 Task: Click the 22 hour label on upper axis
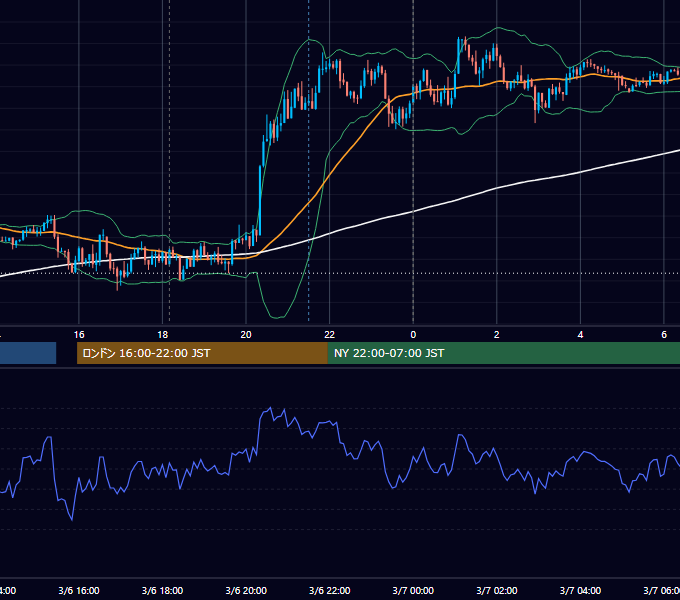point(330,335)
